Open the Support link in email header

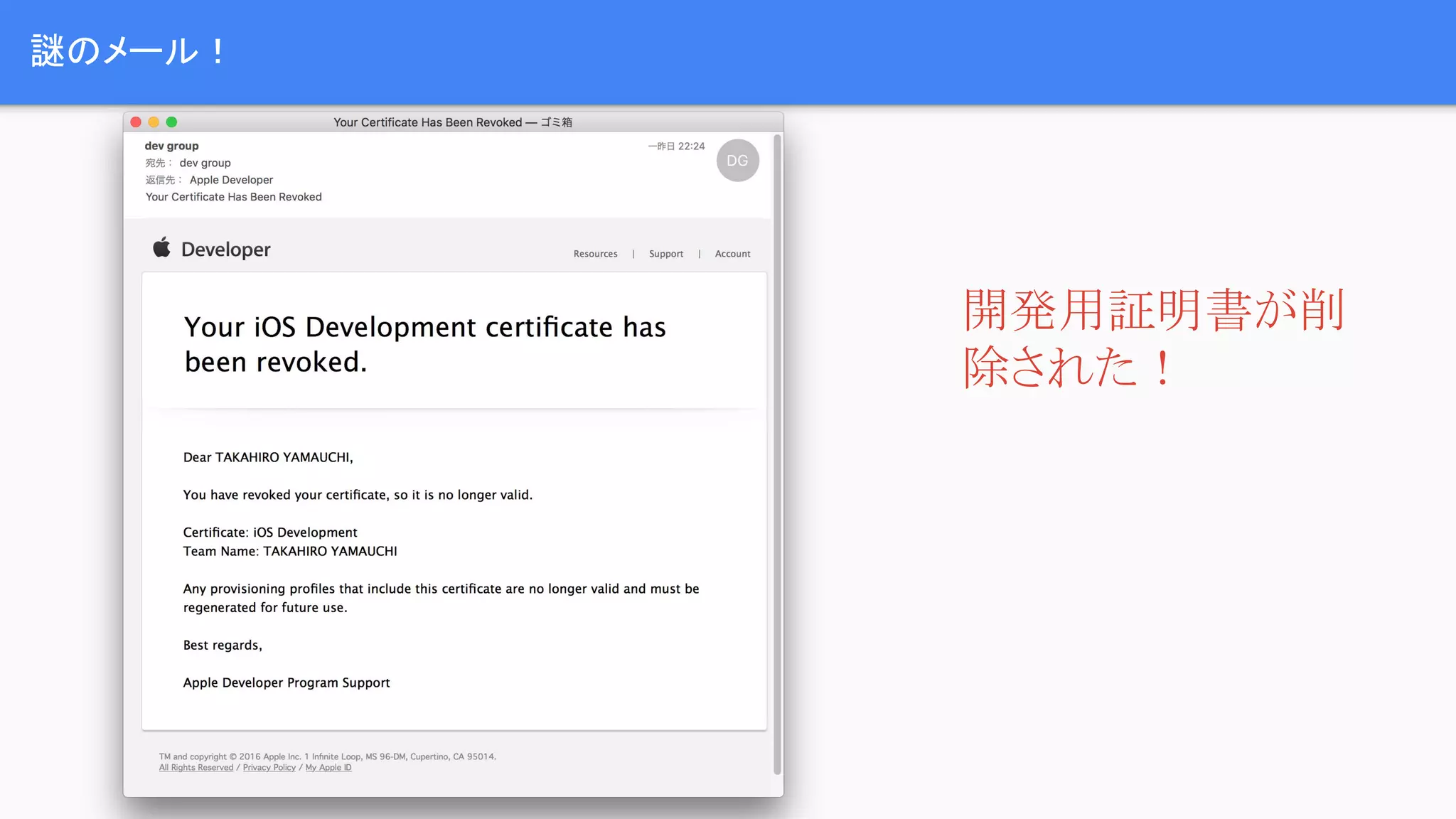point(666,254)
